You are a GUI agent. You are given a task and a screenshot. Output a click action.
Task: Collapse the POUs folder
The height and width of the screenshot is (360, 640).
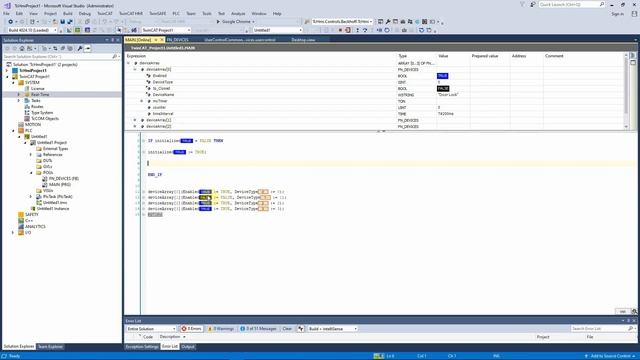tap(31, 173)
